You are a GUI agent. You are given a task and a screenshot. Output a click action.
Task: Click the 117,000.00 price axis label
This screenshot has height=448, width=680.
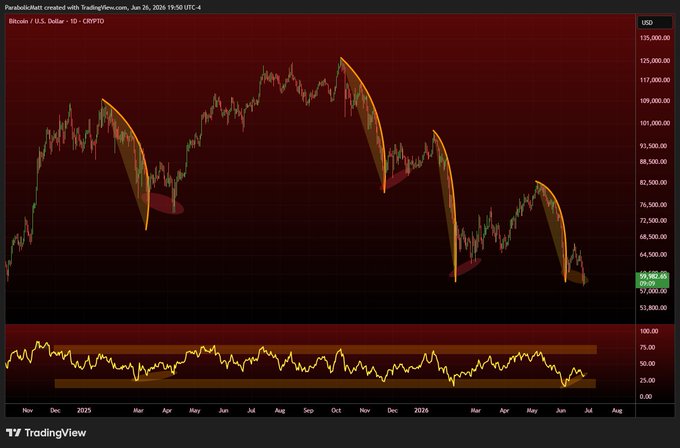654,80
